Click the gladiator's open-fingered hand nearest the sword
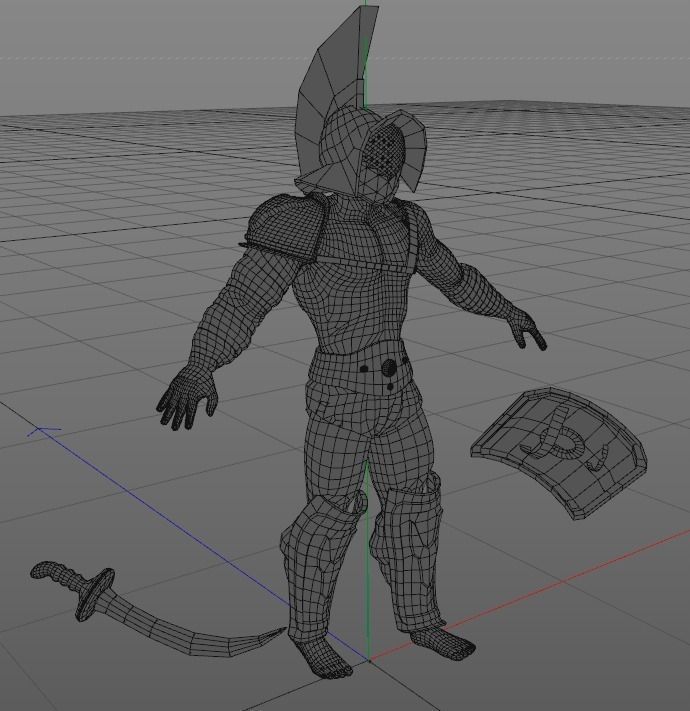690x711 pixels. (187, 398)
